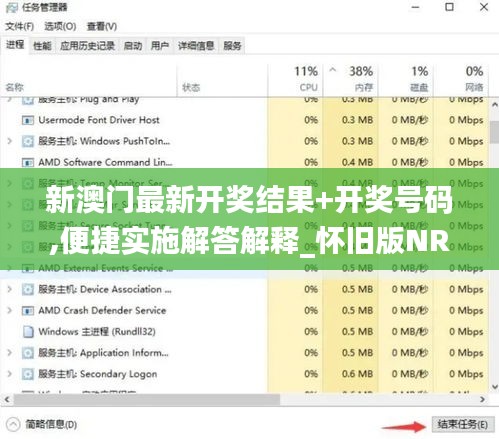This screenshot has width=499, height=439.
Task: Click 0 MB/秒 disk value in Usermode Font row
Action: coord(410,120)
